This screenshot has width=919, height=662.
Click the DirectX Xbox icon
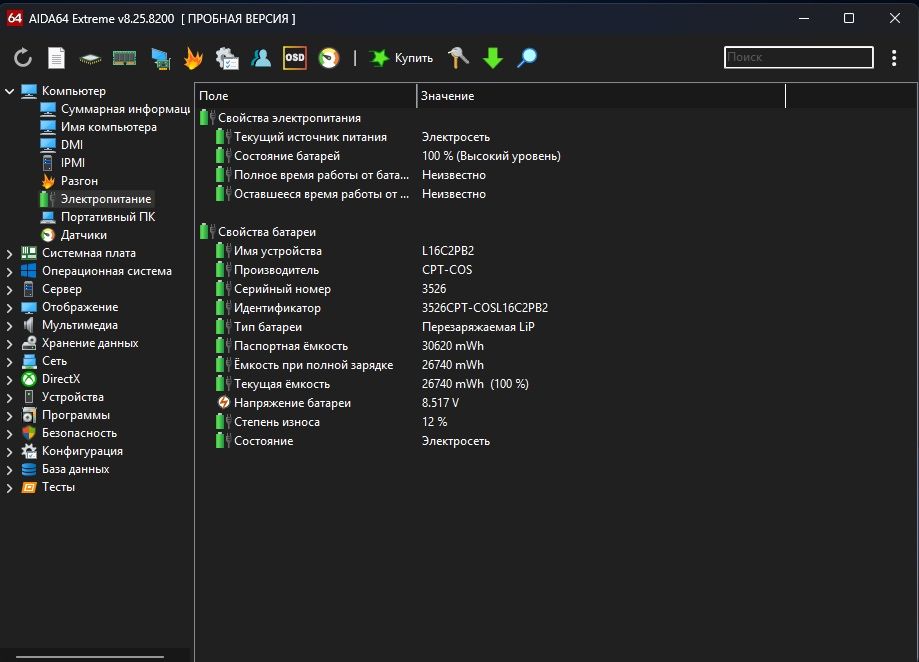tap(29, 379)
